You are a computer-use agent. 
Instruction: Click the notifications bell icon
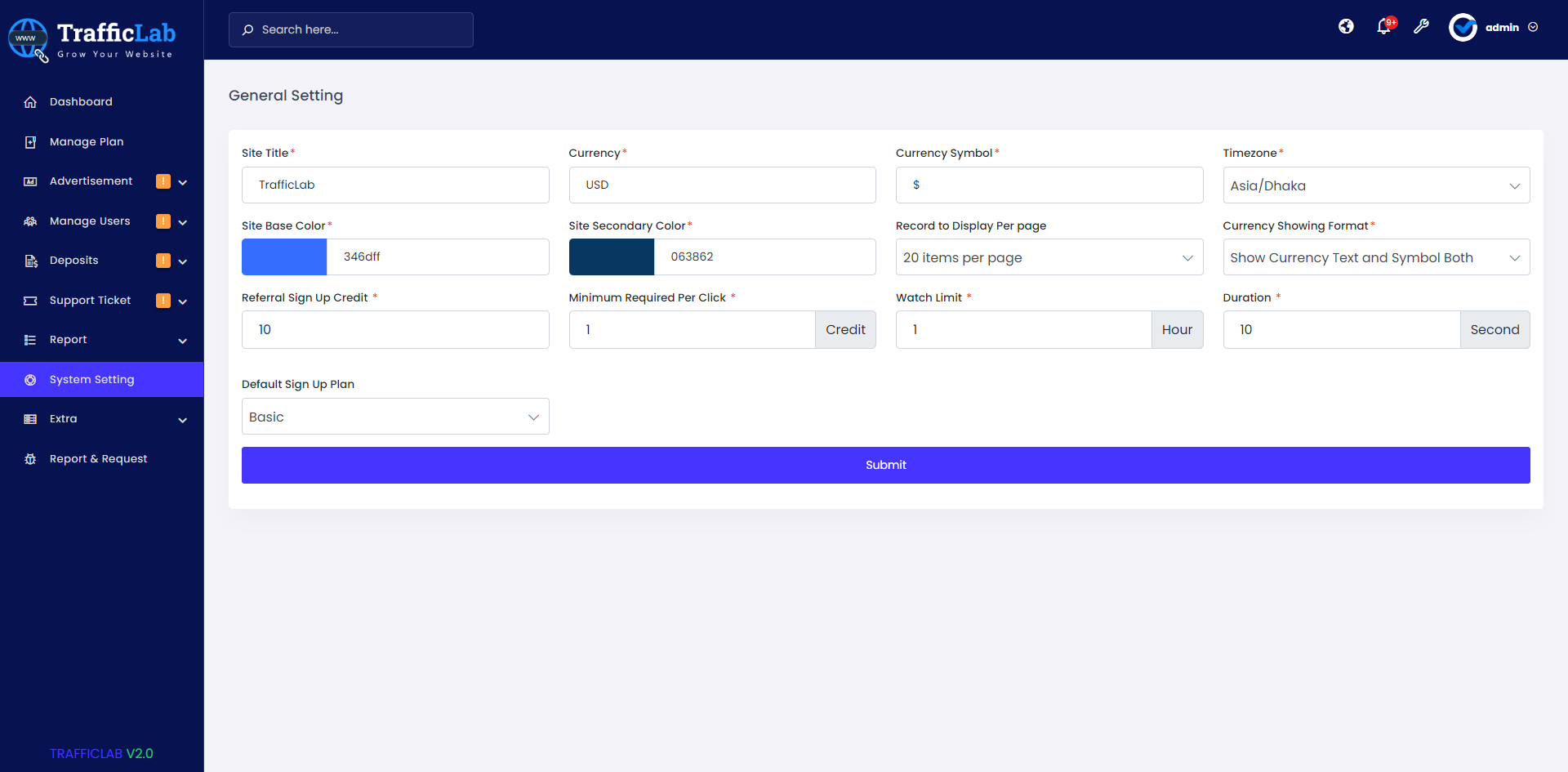pos(1383,26)
